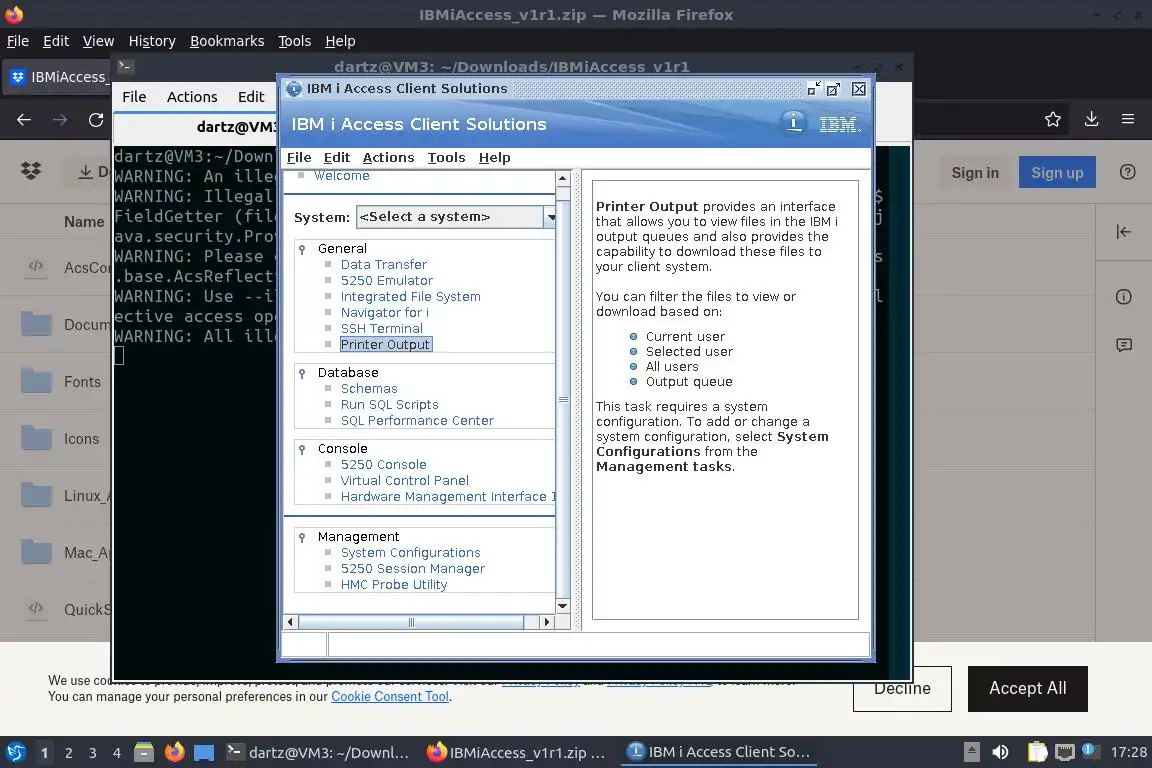The height and width of the screenshot is (768, 1152).
Task: Collapse Dropbox sidebar arrow icon
Action: coord(1123,232)
